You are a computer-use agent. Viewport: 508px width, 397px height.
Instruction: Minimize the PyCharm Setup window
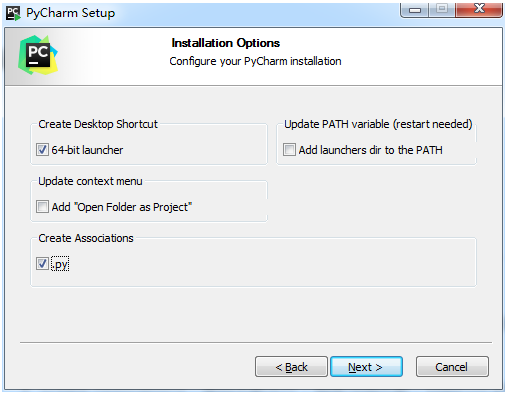pos(415,10)
